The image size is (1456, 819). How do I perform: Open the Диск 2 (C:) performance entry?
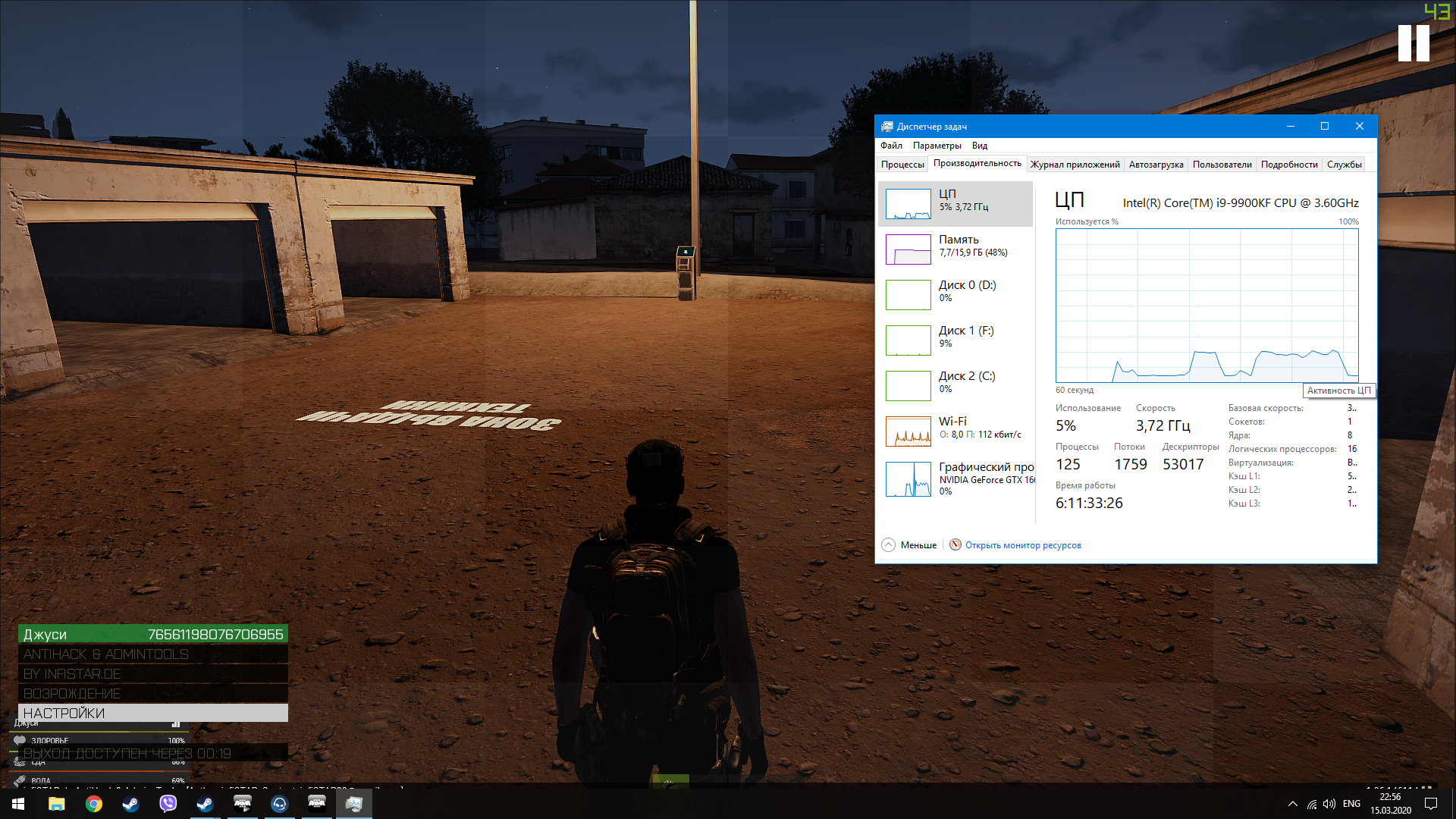[955, 385]
